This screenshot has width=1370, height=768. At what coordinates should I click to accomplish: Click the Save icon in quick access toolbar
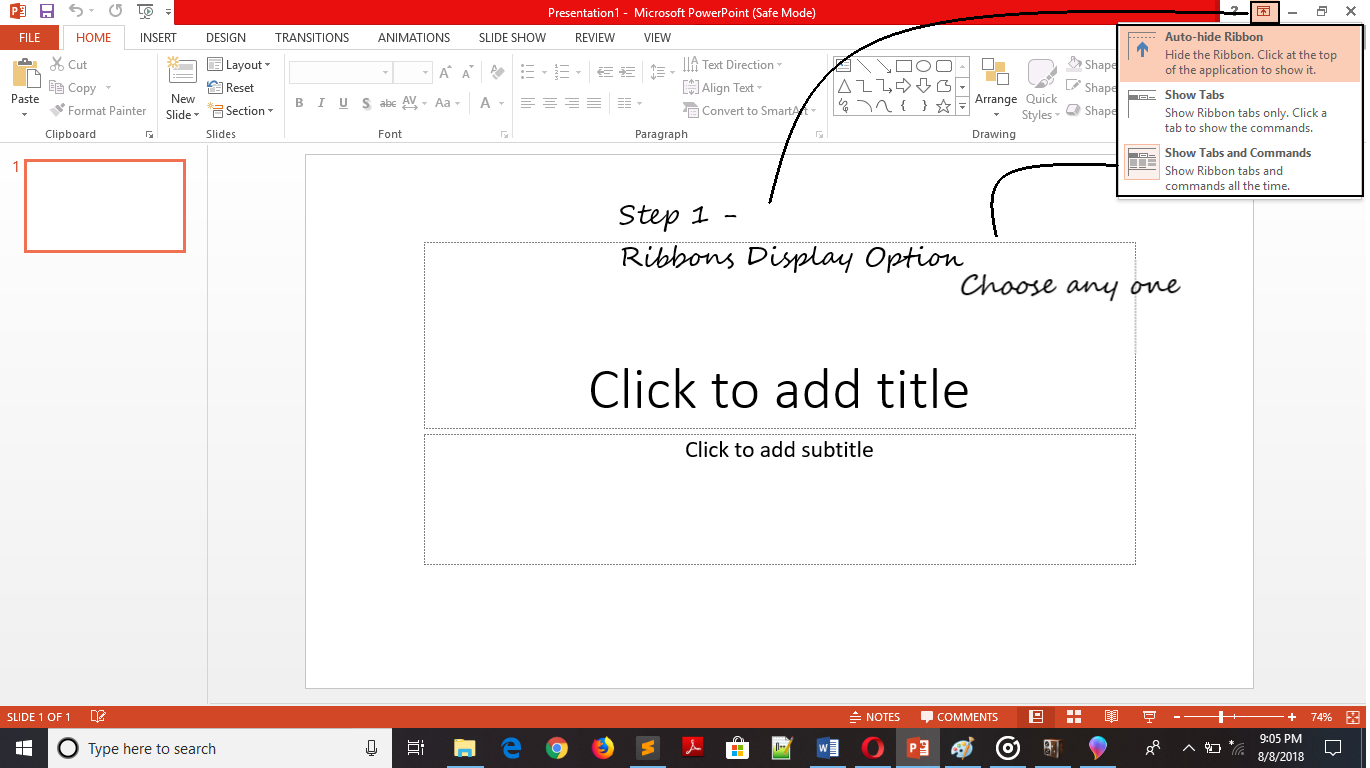coord(47,12)
